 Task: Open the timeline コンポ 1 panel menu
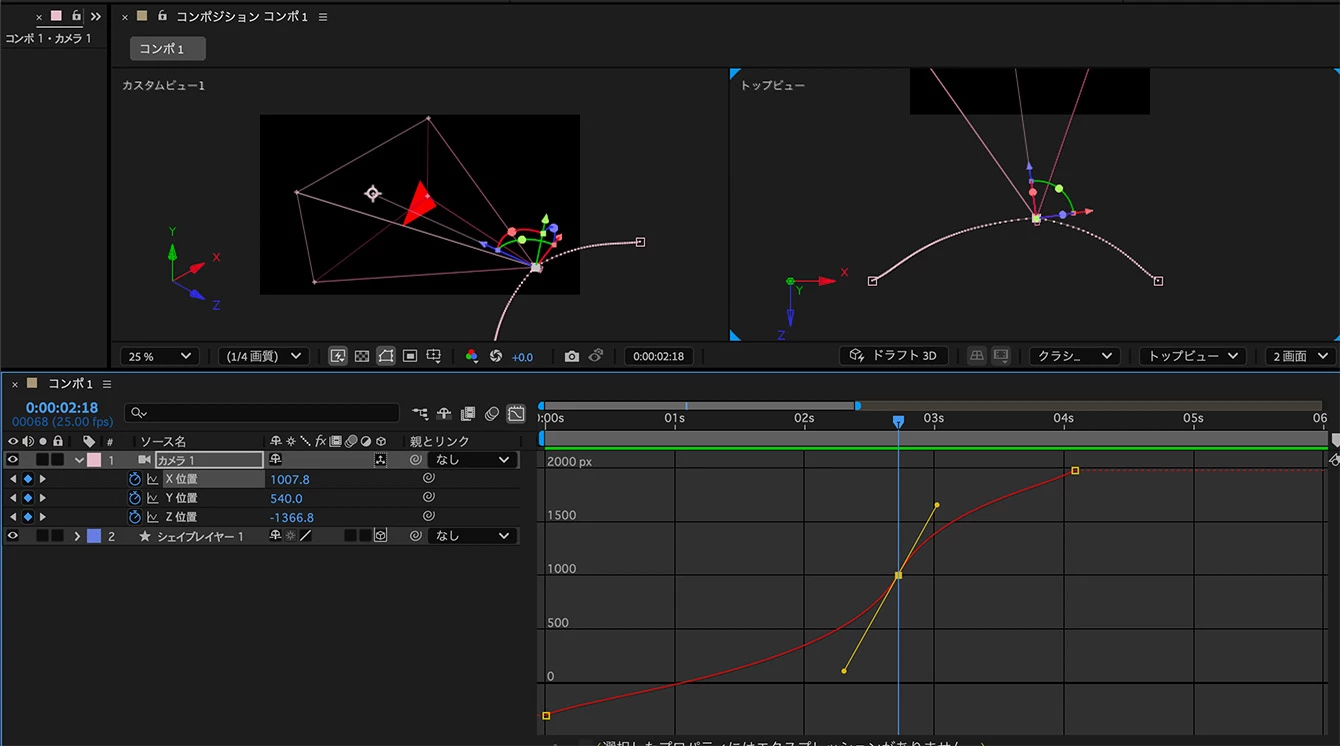tap(106, 384)
